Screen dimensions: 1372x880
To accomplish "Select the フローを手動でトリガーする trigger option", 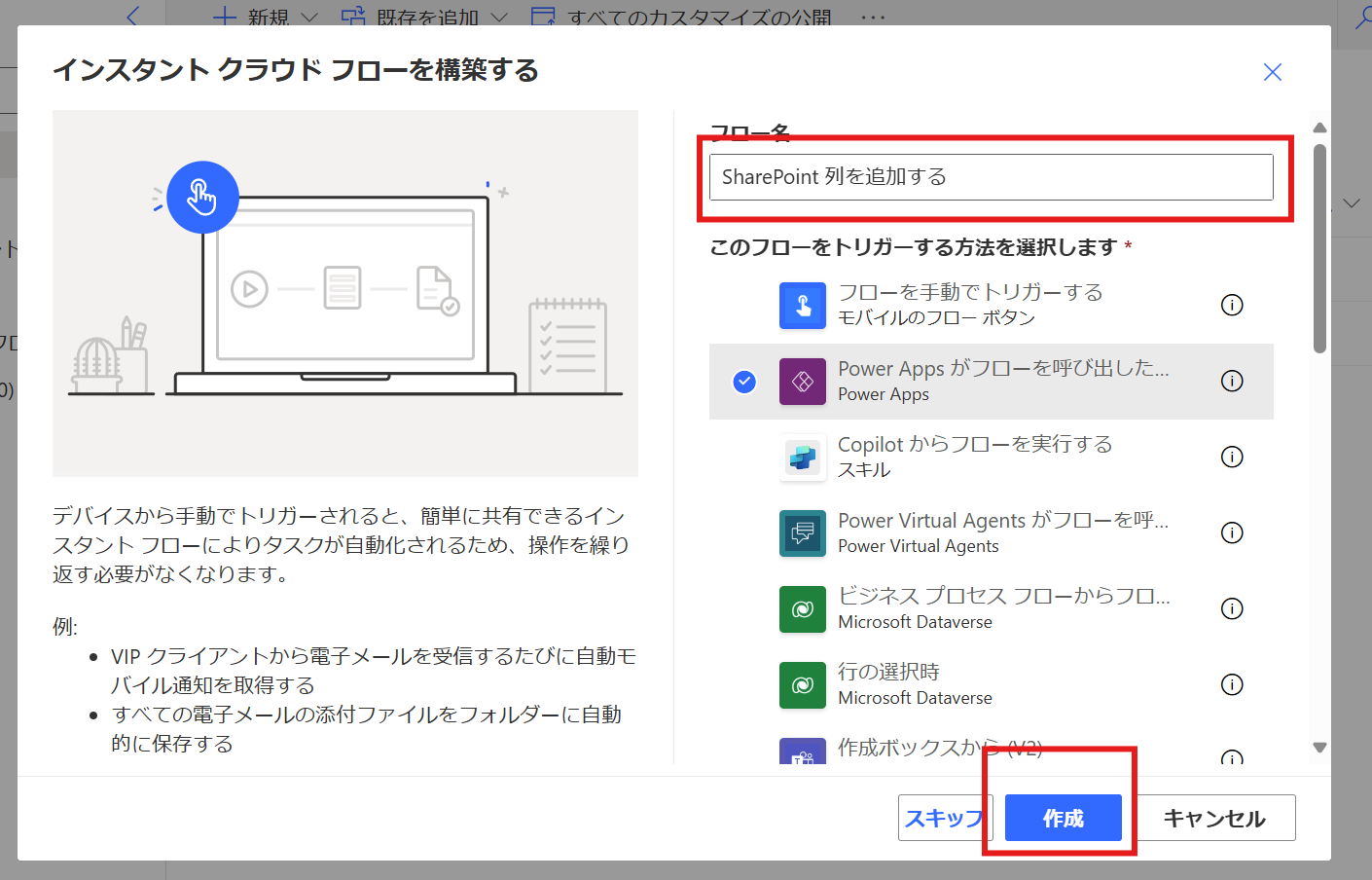I will (x=992, y=305).
